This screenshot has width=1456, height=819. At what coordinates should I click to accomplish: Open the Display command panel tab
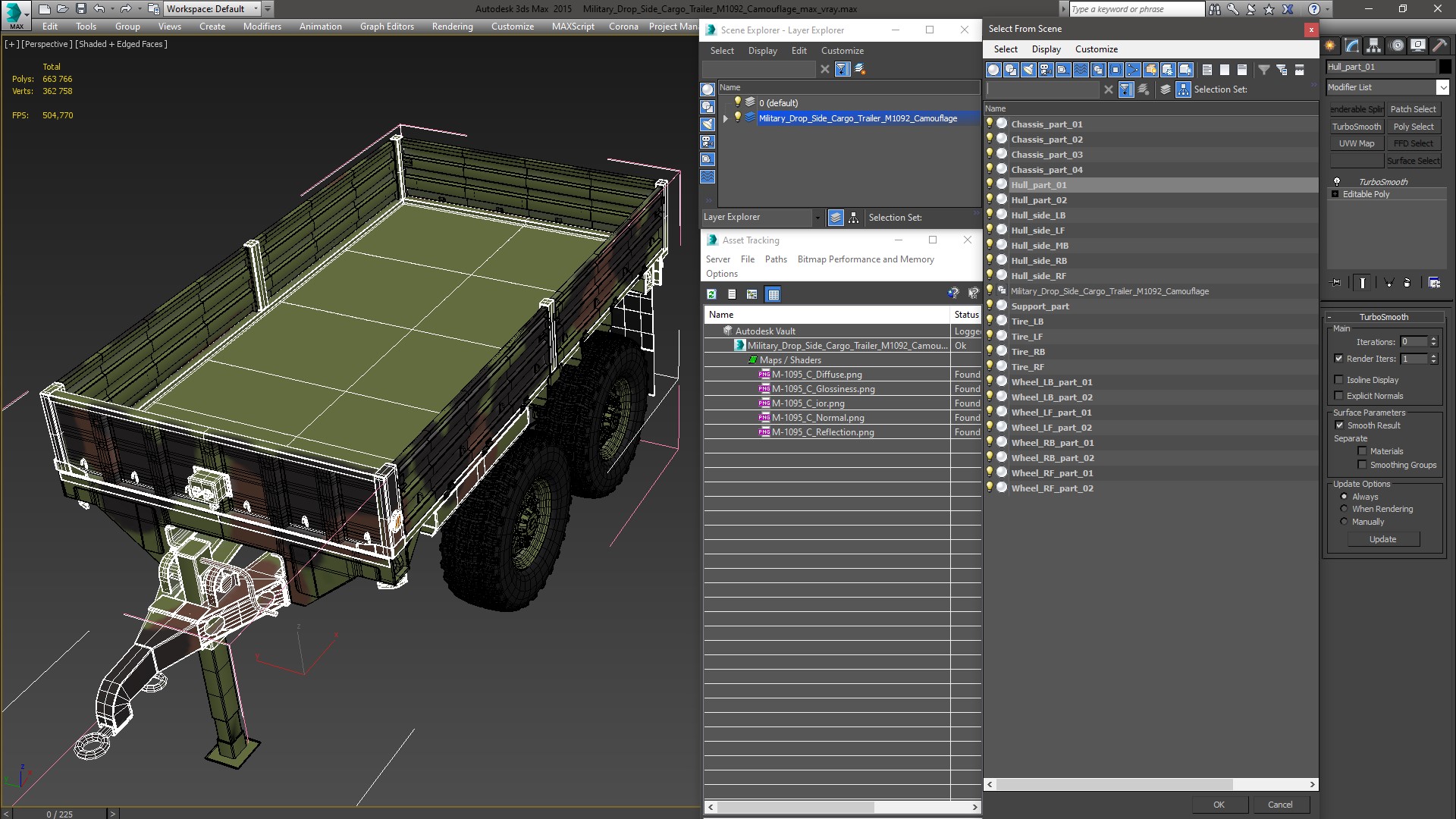point(1418,45)
